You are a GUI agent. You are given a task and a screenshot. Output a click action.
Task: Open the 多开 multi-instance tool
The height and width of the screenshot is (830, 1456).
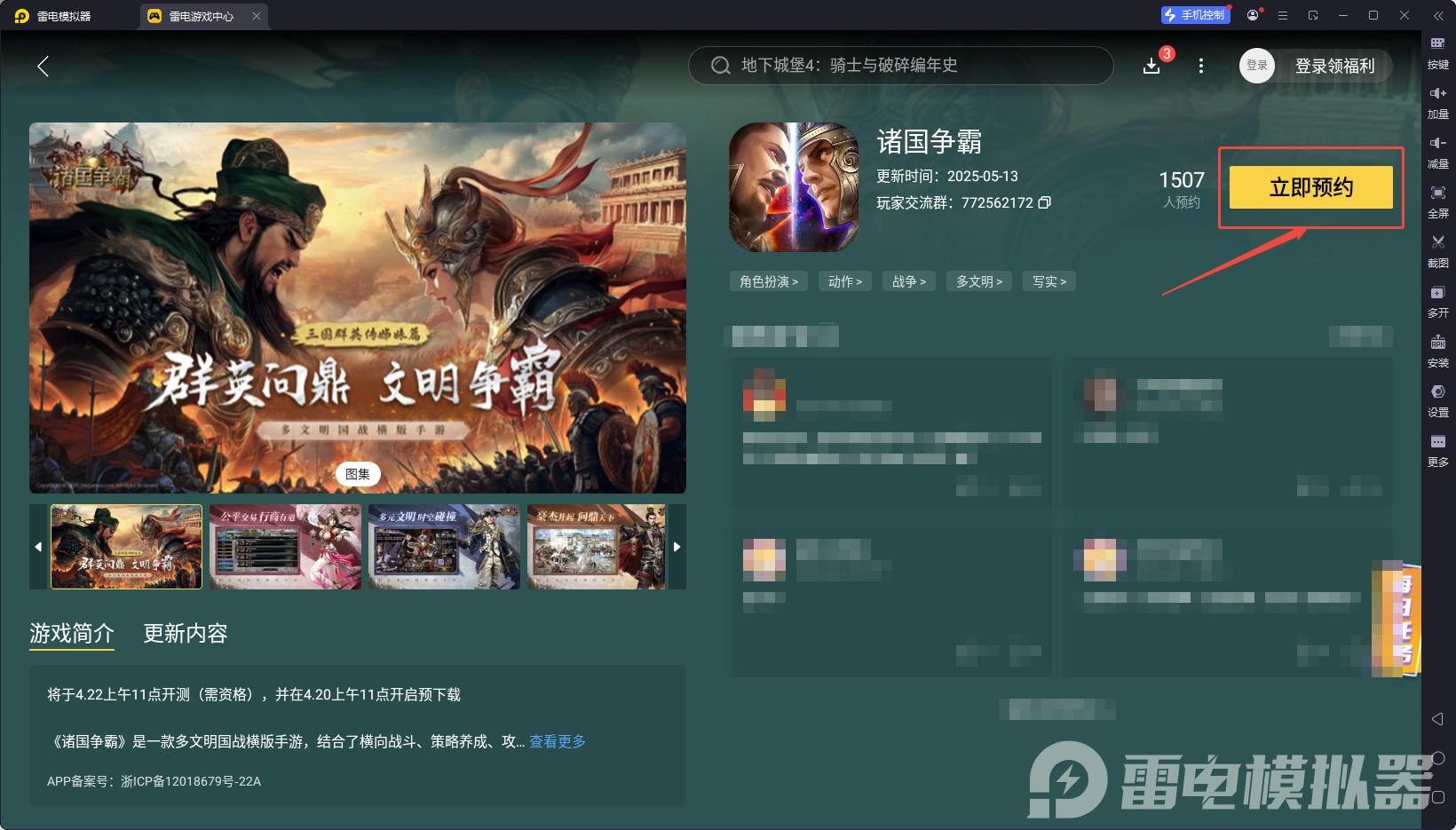[1438, 301]
